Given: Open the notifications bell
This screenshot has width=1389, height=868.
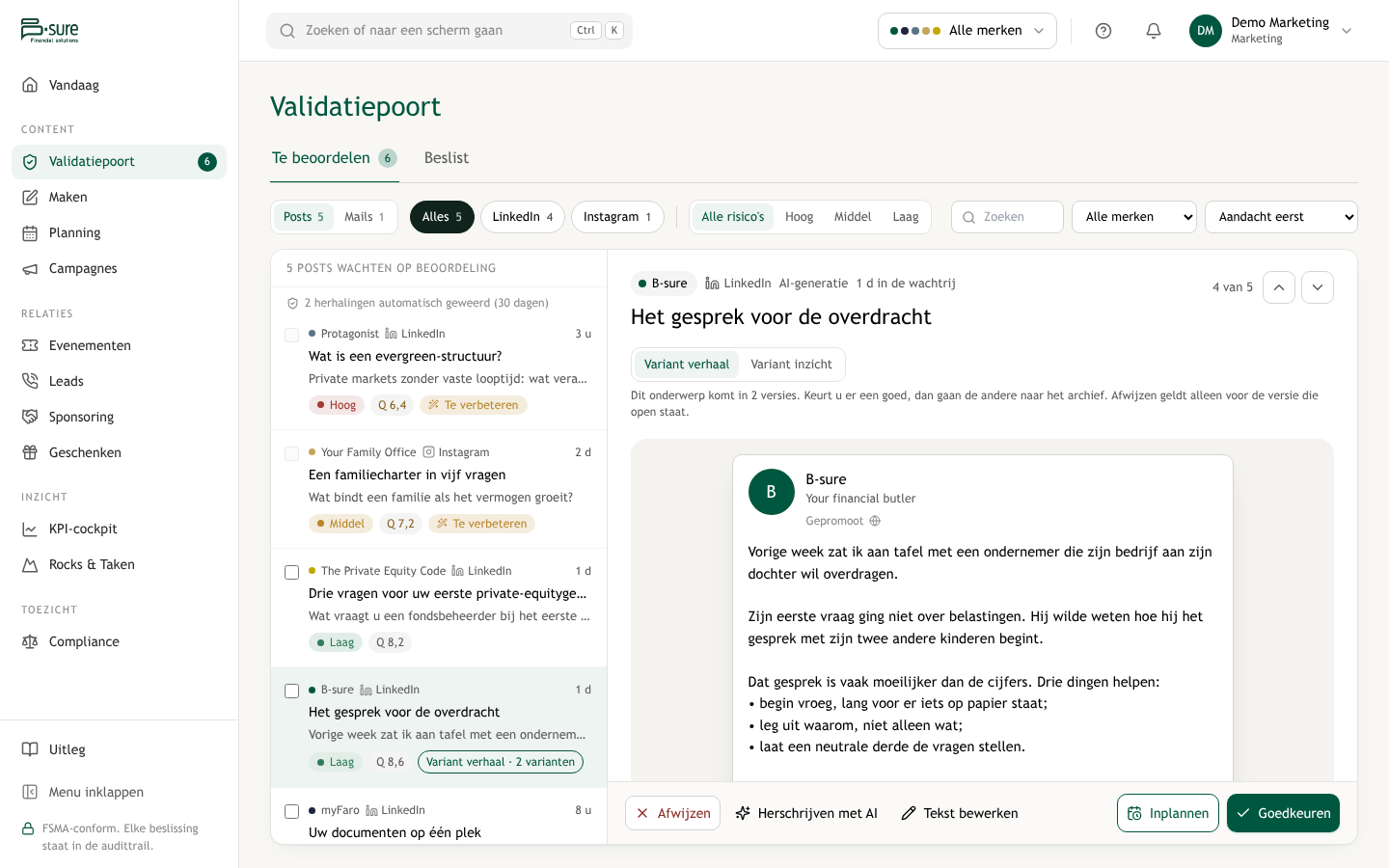Looking at the screenshot, I should point(1154,31).
